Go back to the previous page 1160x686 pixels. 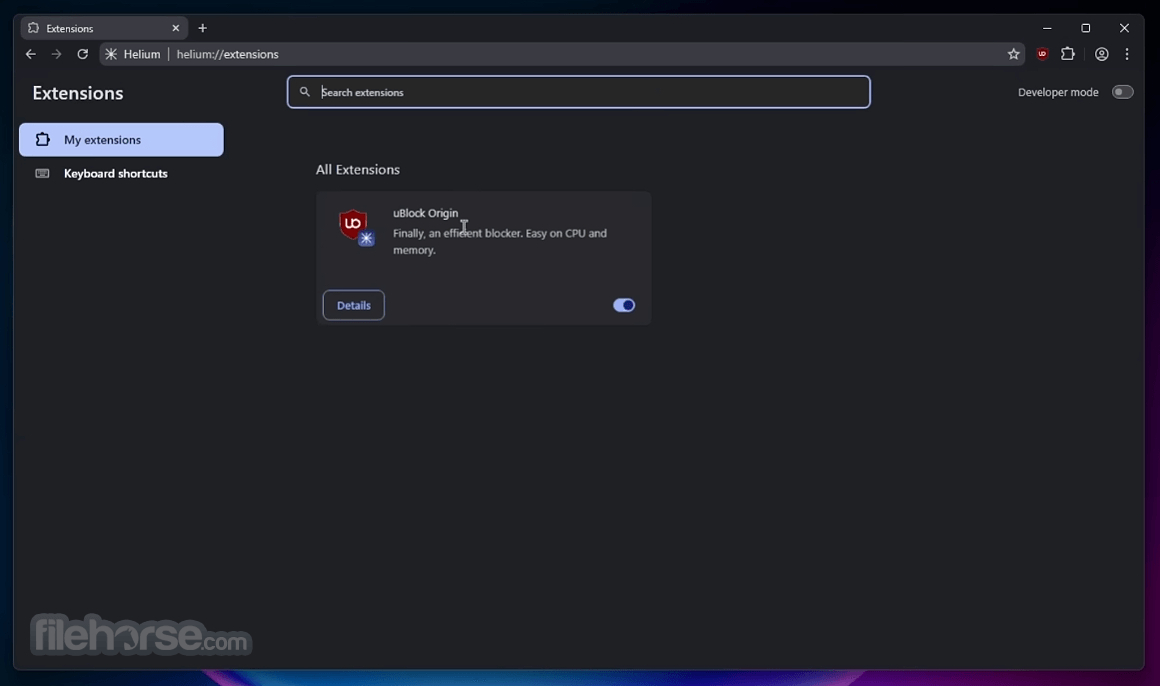point(30,54)
